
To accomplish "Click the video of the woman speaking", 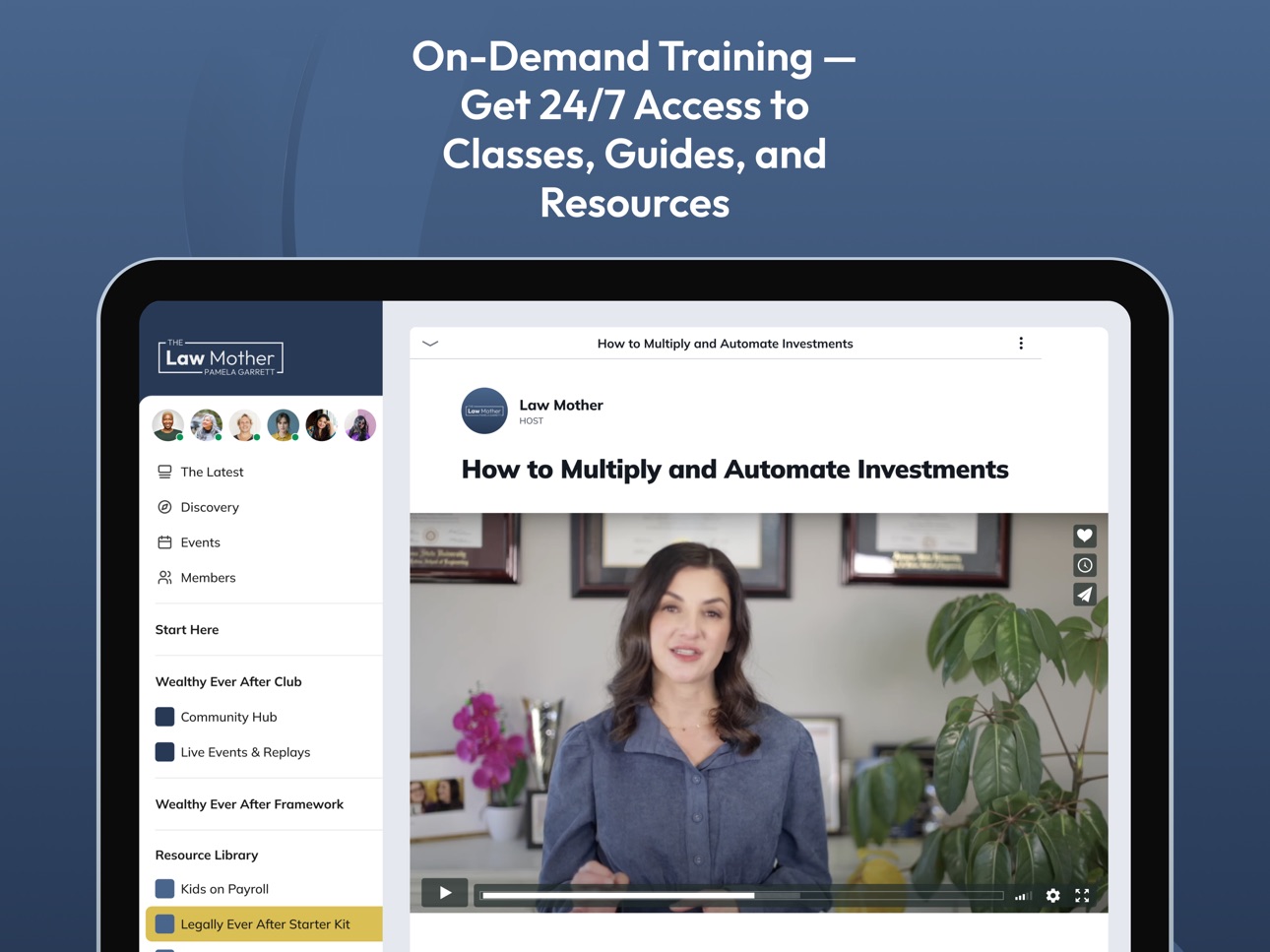I will [759, 713].
